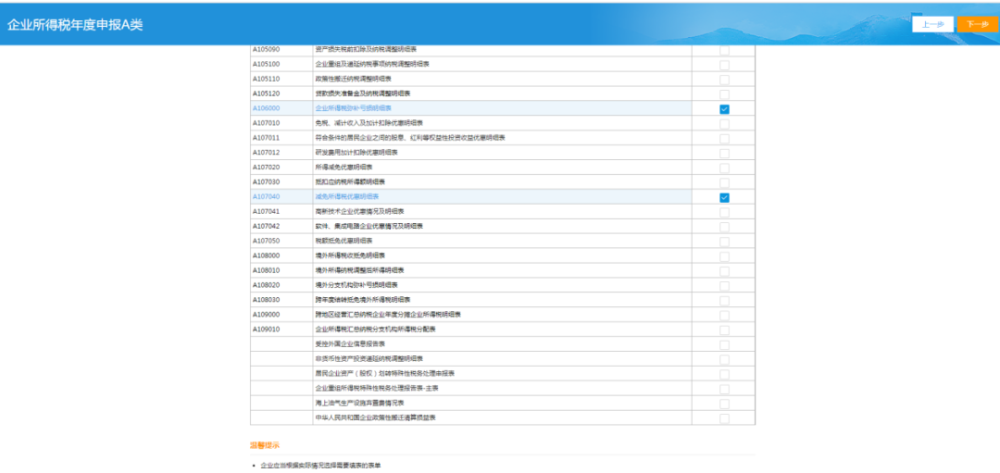Click the 上一步 (previous step) button
This screenshot has height=473, width=1000.
click(932, 24)
